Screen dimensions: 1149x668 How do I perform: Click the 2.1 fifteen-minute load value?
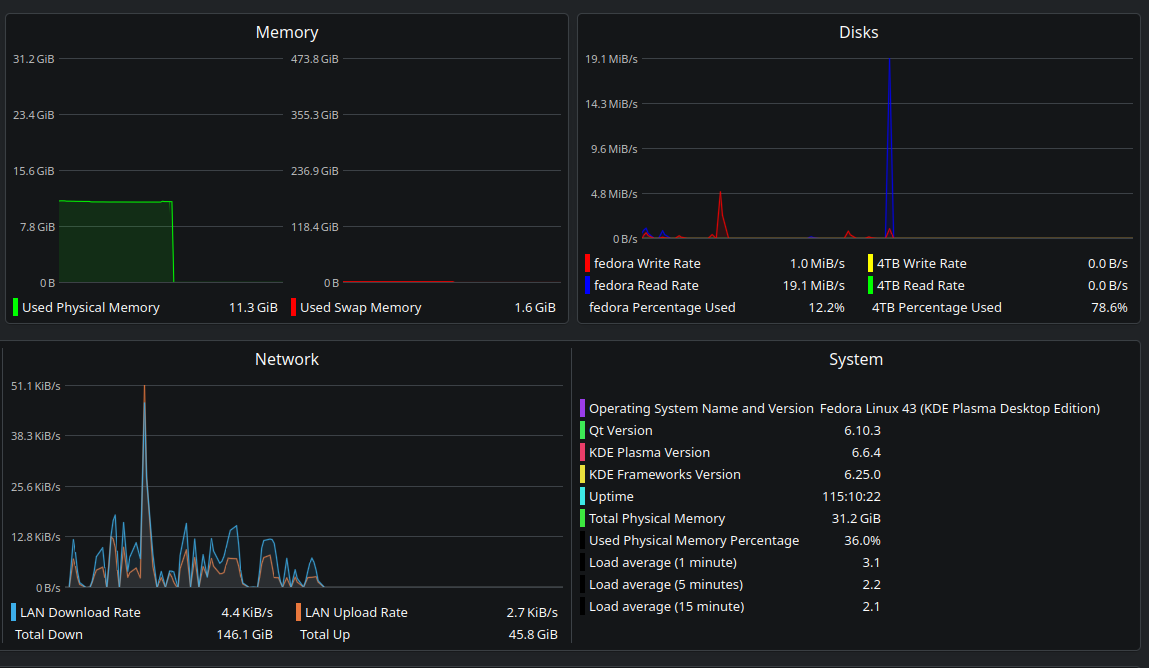[x=871, y=606]
